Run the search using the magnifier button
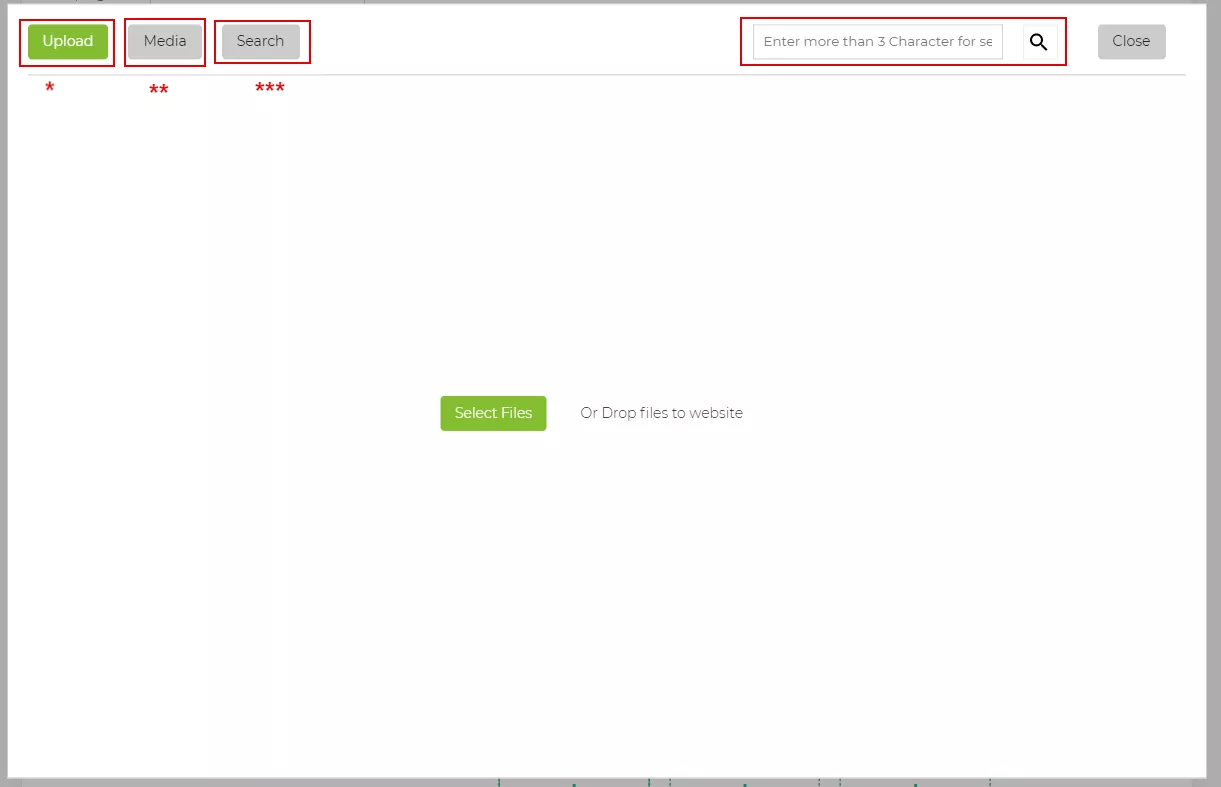This screenshot has height=787, width=1221. [1039, 42]
